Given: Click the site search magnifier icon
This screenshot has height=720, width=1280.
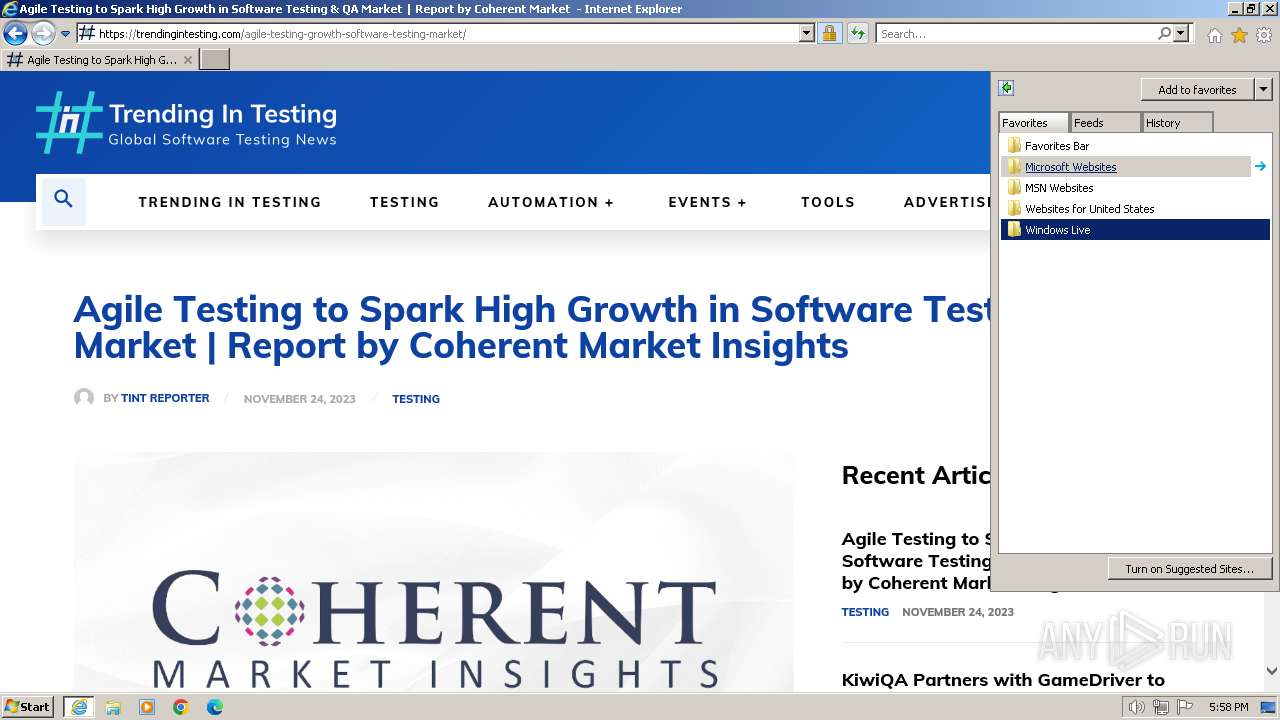Looking at the screenshot, I should (x=63, y=199).
